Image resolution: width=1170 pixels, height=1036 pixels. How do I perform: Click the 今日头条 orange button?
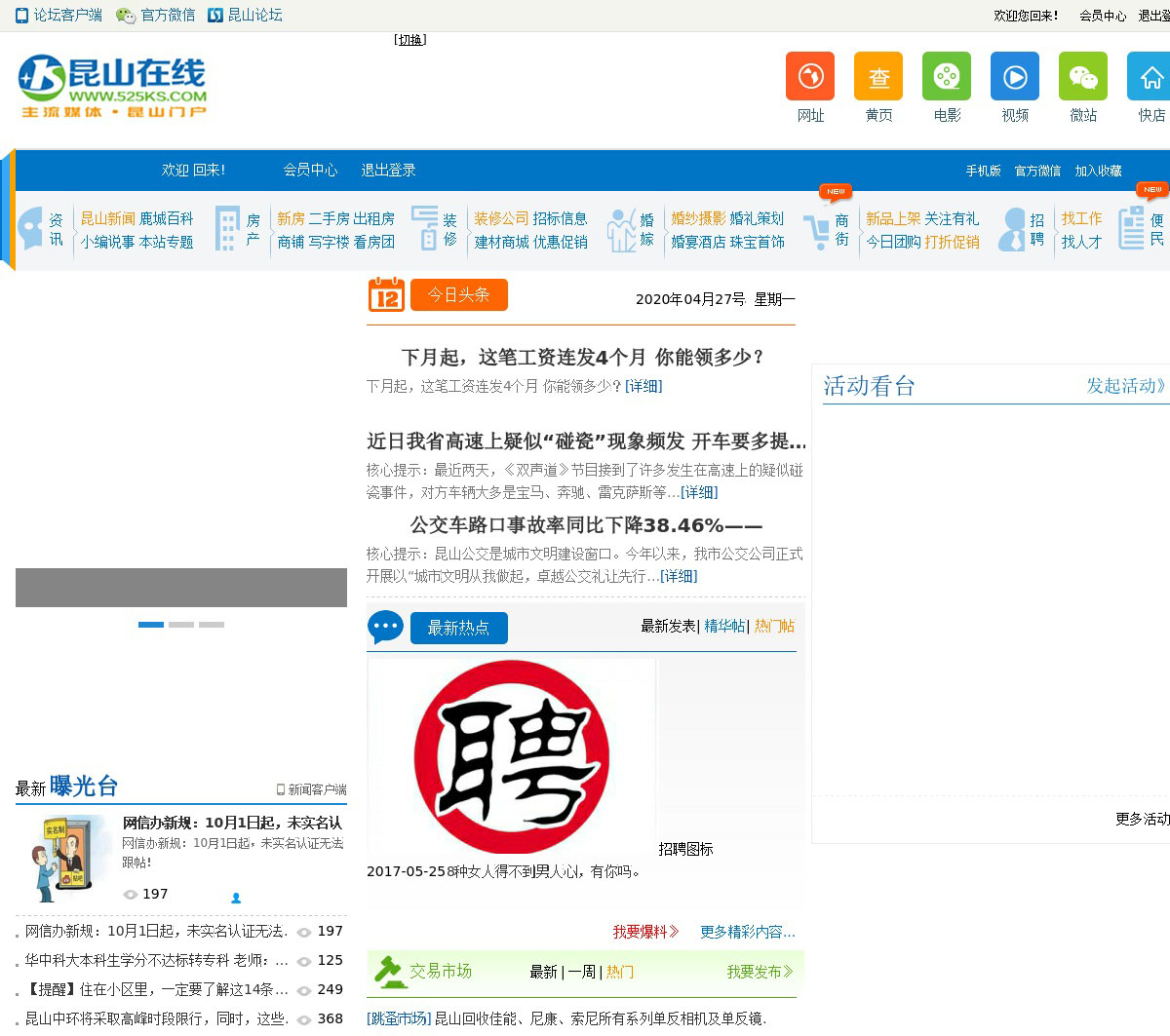tap(458, 294)
